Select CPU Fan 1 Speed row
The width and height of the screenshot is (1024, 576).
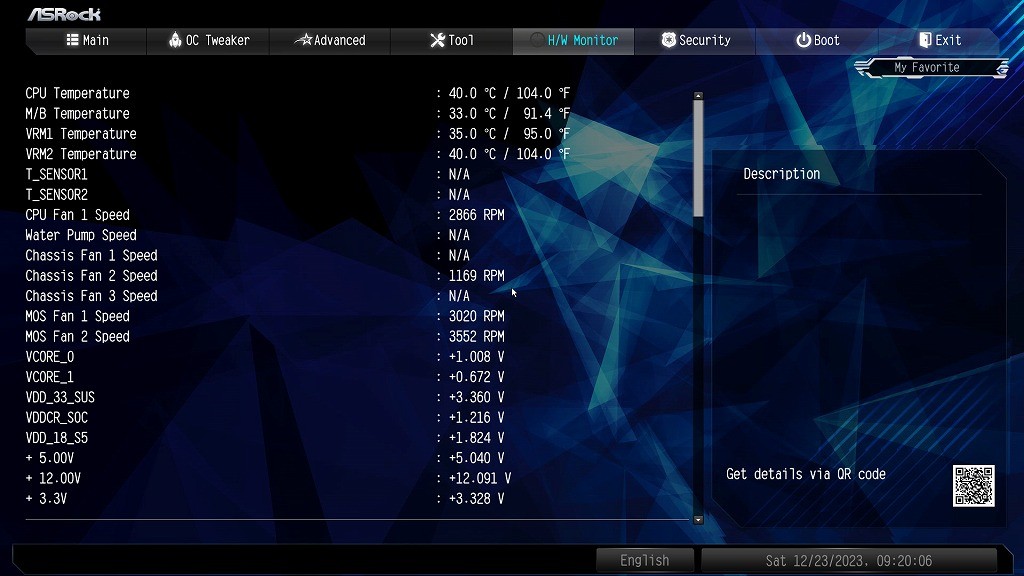click(265, 215)
